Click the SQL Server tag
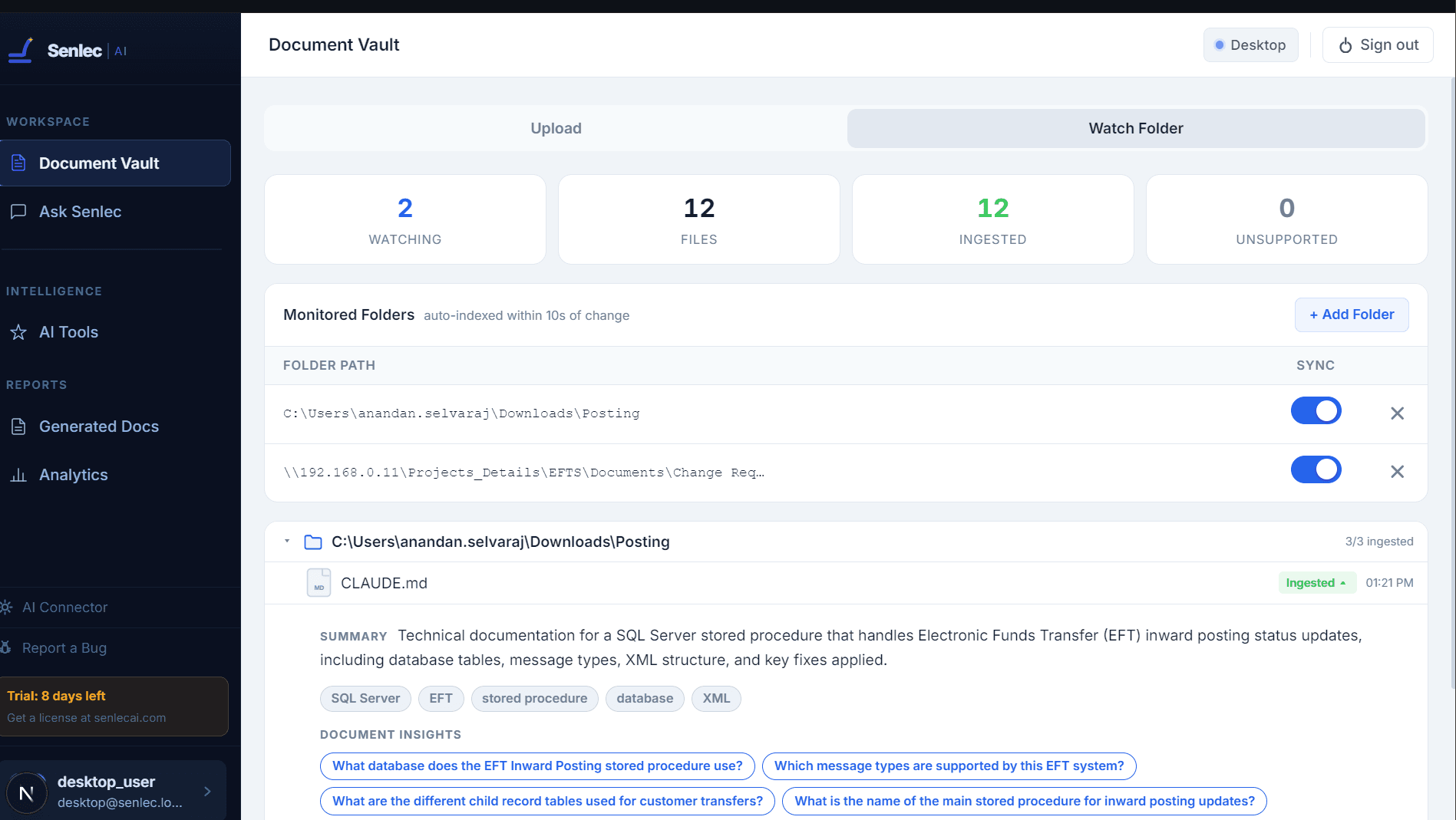Viewport: 1456px width, 820px height. 365,698
